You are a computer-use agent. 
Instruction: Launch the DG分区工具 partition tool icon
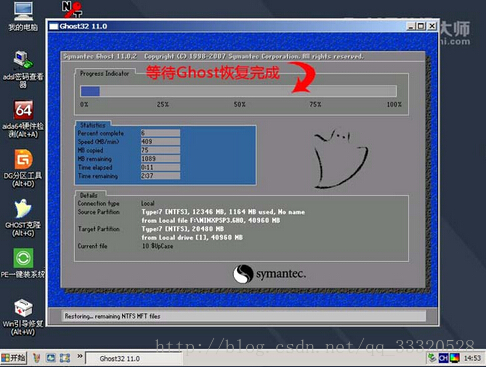(23, 168)
